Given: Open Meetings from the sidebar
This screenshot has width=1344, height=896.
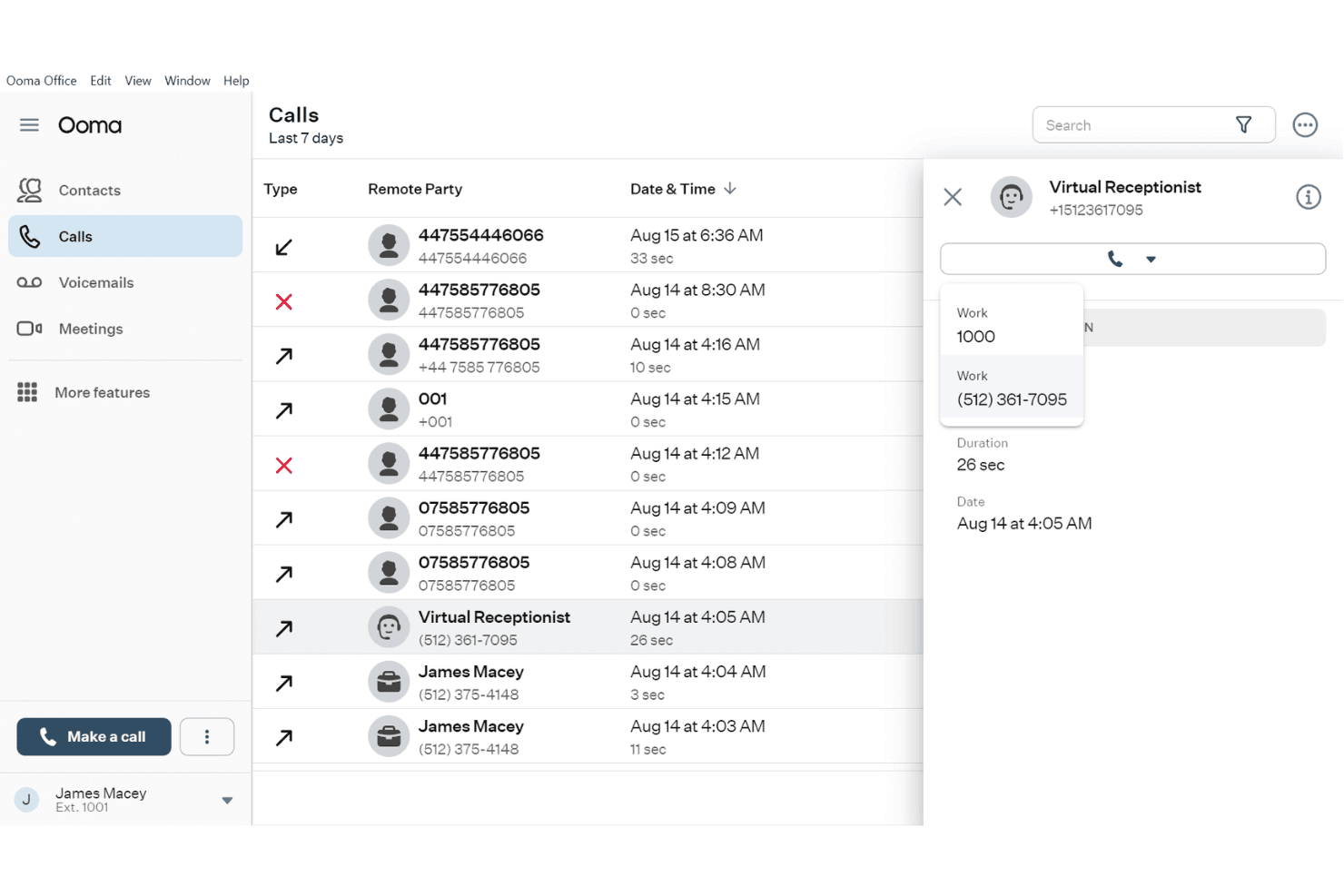Looking at the screenshot, I should [x=125, y=329].
